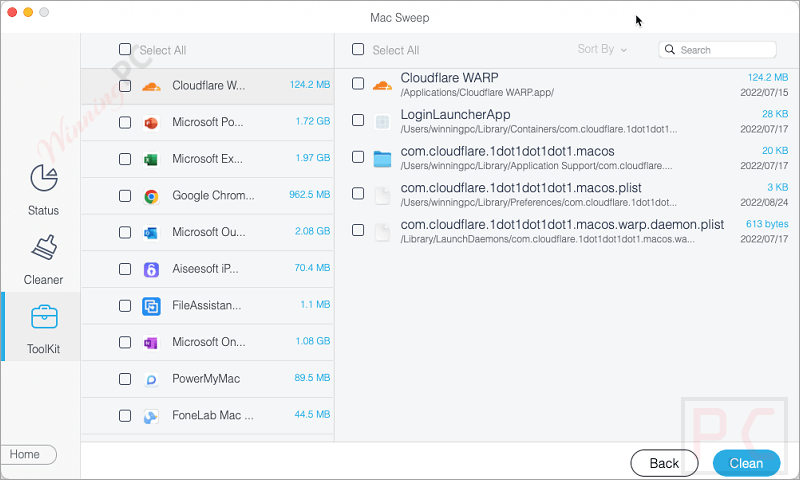800x480 pixels.
Task: Check Select All in the file details panel
Action: tap(358, 49)
